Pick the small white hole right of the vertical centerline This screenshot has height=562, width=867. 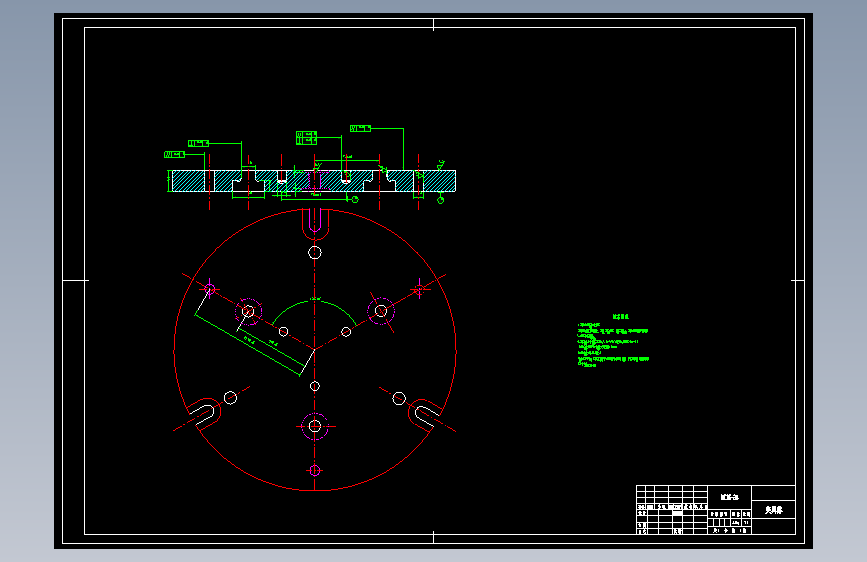(346, 332)
